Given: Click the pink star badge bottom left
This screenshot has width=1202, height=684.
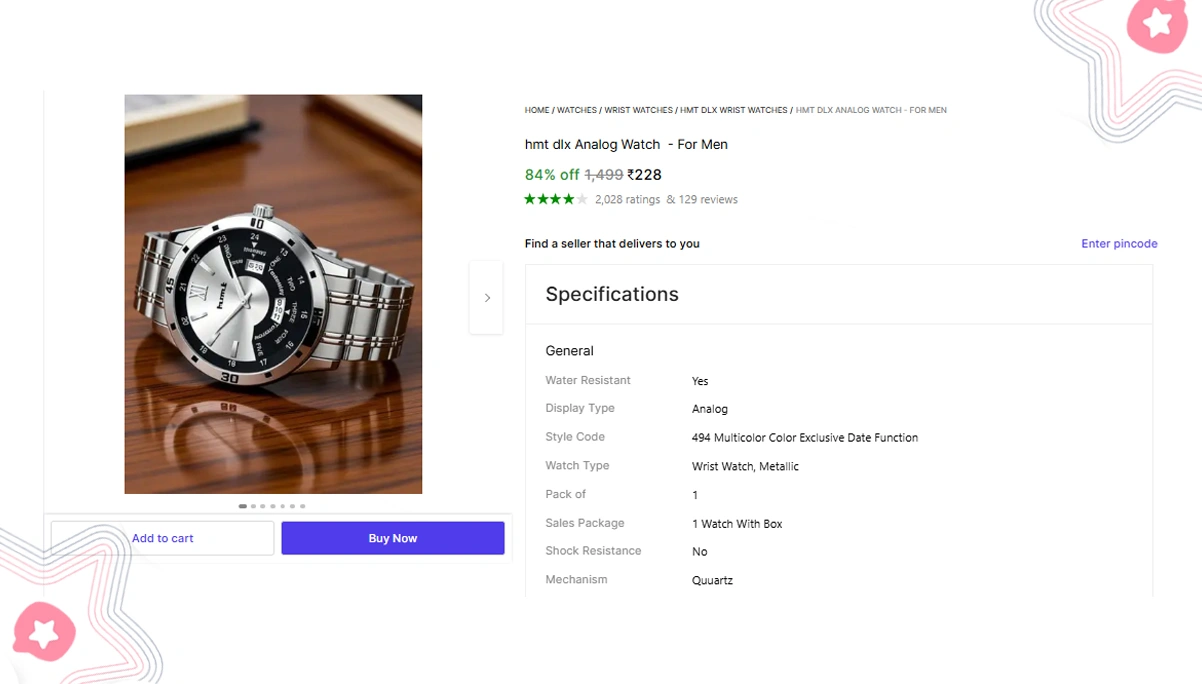Looking at the screenshot, I should tap(44, 632).
